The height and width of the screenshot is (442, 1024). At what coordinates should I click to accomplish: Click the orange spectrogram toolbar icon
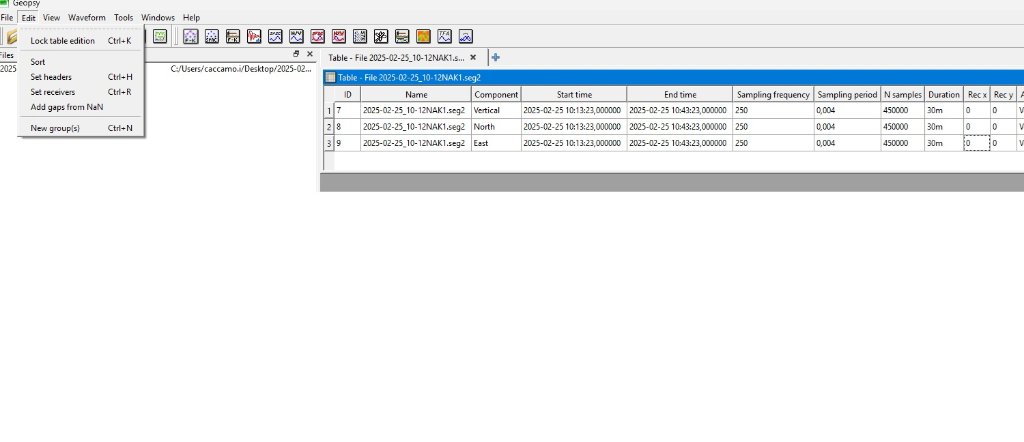(x=423, y=36)
